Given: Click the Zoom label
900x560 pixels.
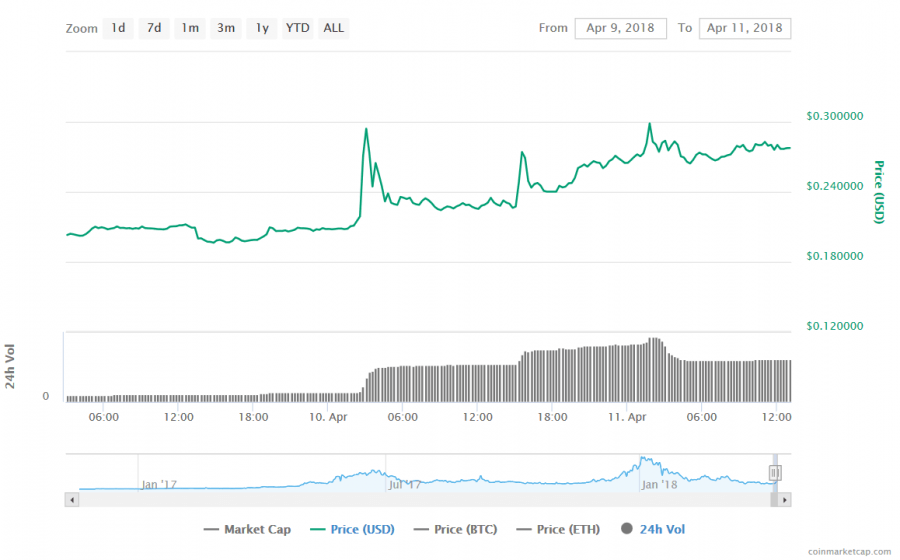Looking at the screenshot, I should pos(82,29).
